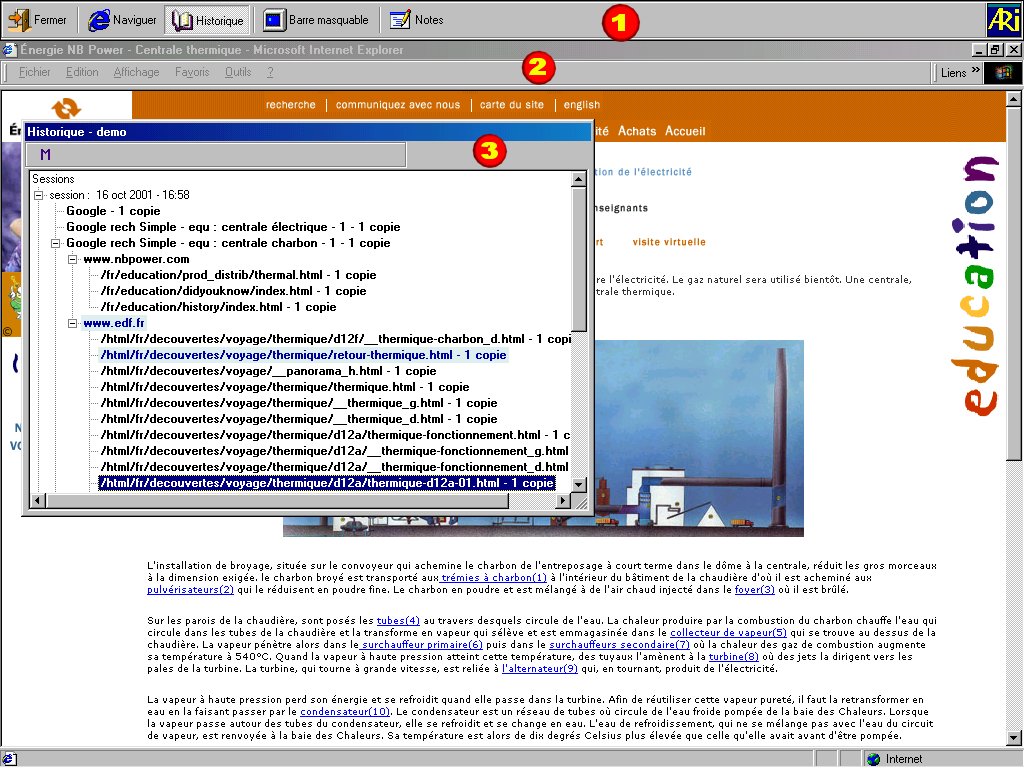Click the communiquez avec nous link
Image resolution: width=1024 pixels, height=768 pixels.
click(x=398, y=104)
